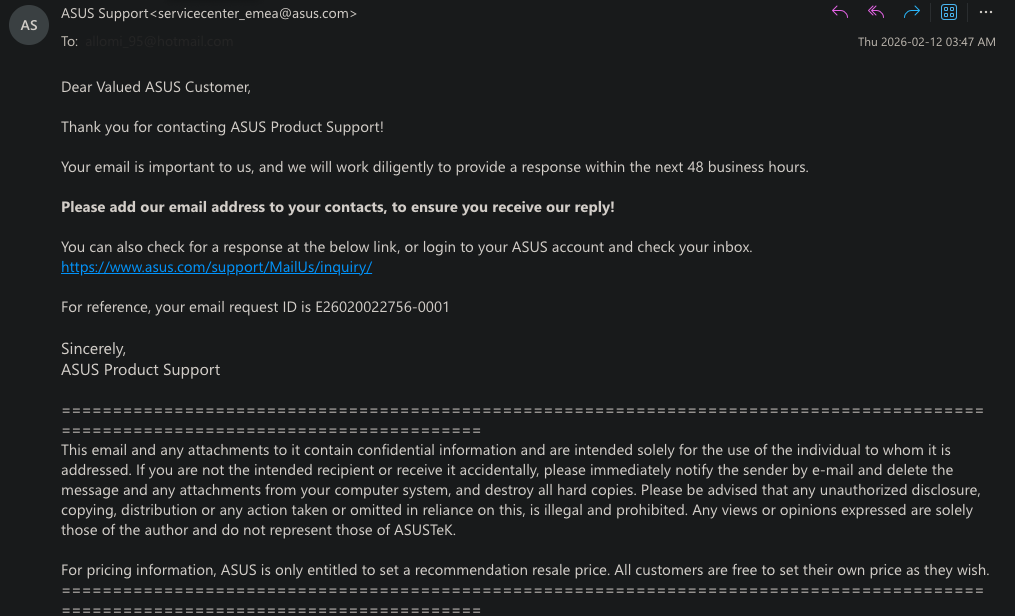Screen dimensions: 1015x616
Task: Click the ASUS Support sender address
Action: tap(209, 14)
